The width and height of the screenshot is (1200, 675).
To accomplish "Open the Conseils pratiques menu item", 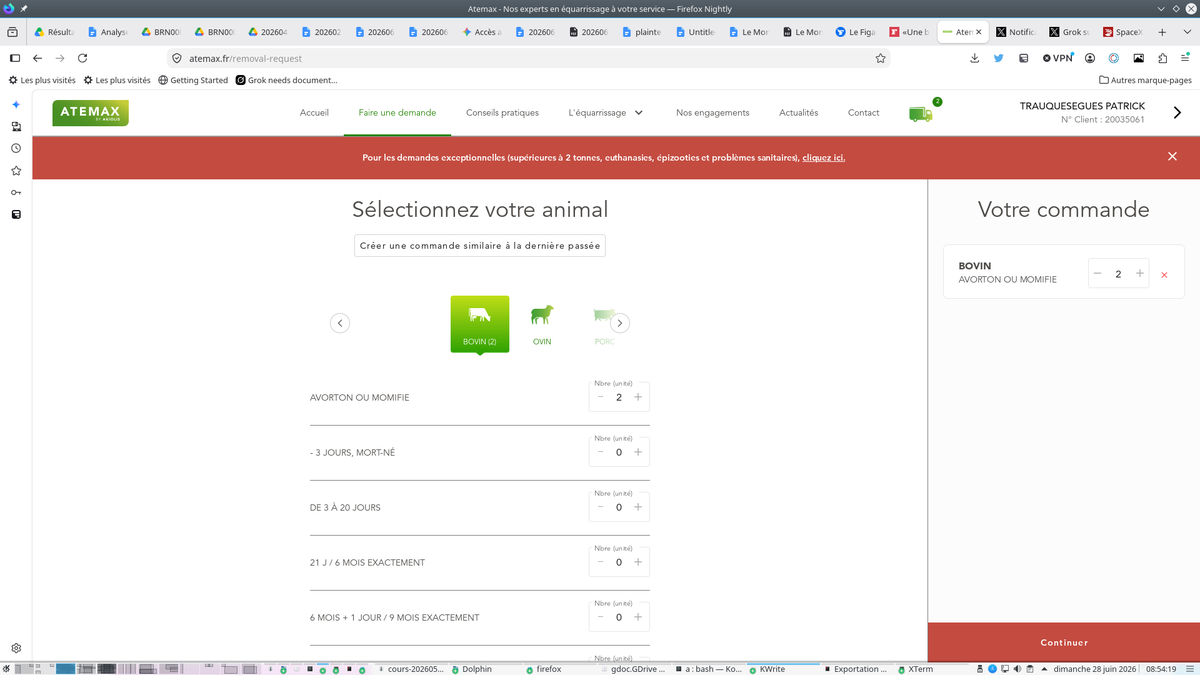I will coord(502,113).
